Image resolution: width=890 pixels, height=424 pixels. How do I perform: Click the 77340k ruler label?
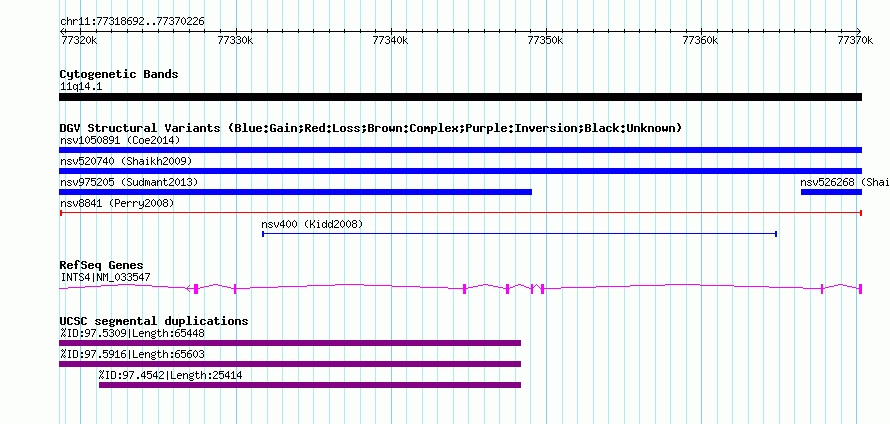(x=393, y=40)
